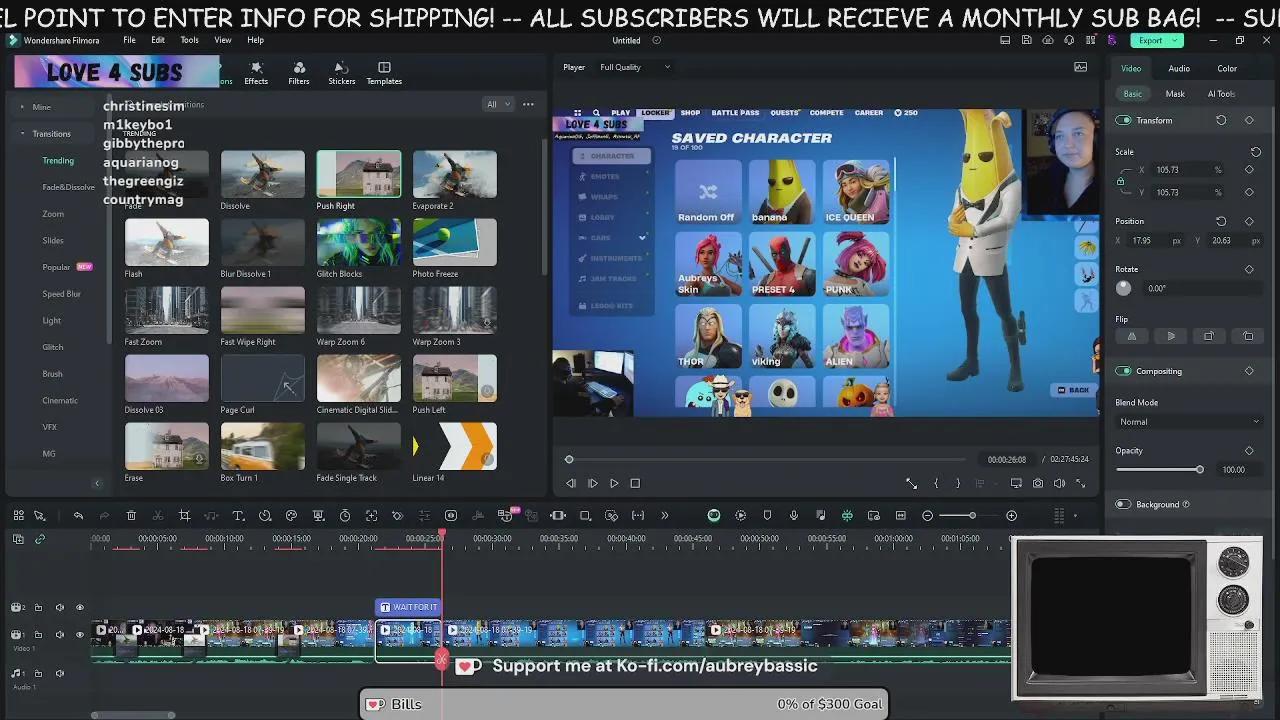
Task: Select the Glitch Blocks transition thumbnail
Action: coord(359,242)
